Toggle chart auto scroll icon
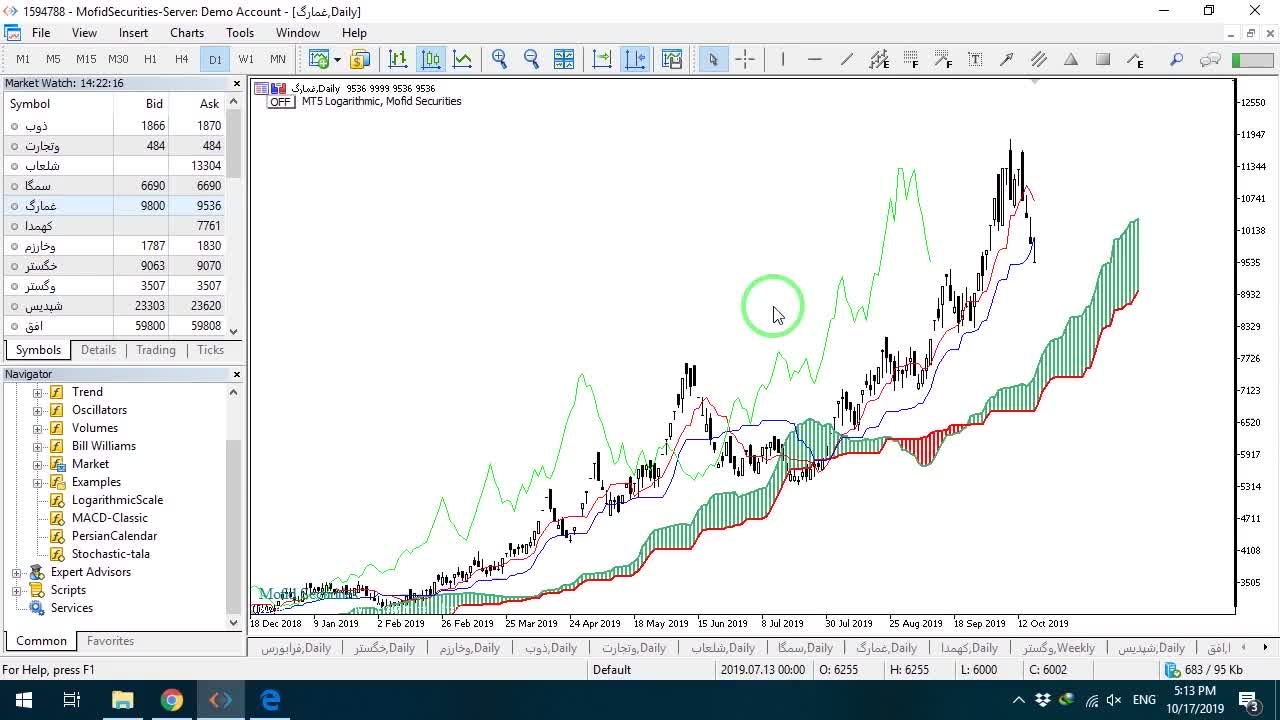 coord(602,60)
